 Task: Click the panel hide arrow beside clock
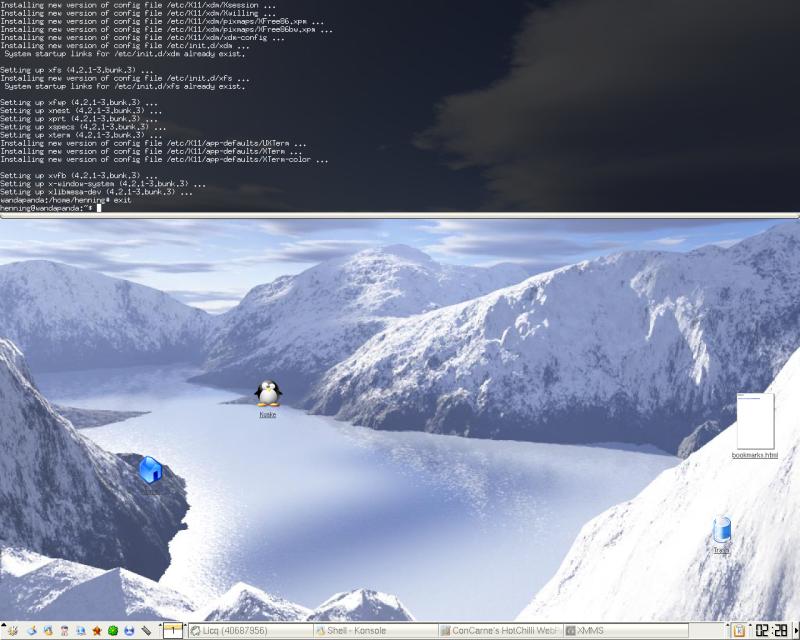click(795, 631)
